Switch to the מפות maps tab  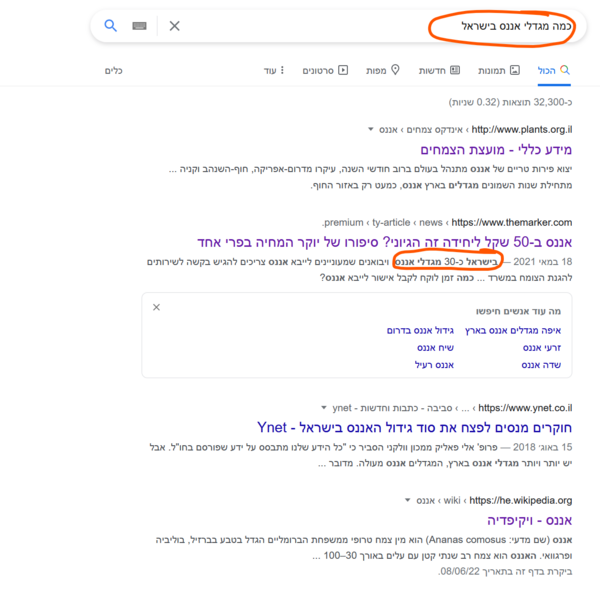383,70
